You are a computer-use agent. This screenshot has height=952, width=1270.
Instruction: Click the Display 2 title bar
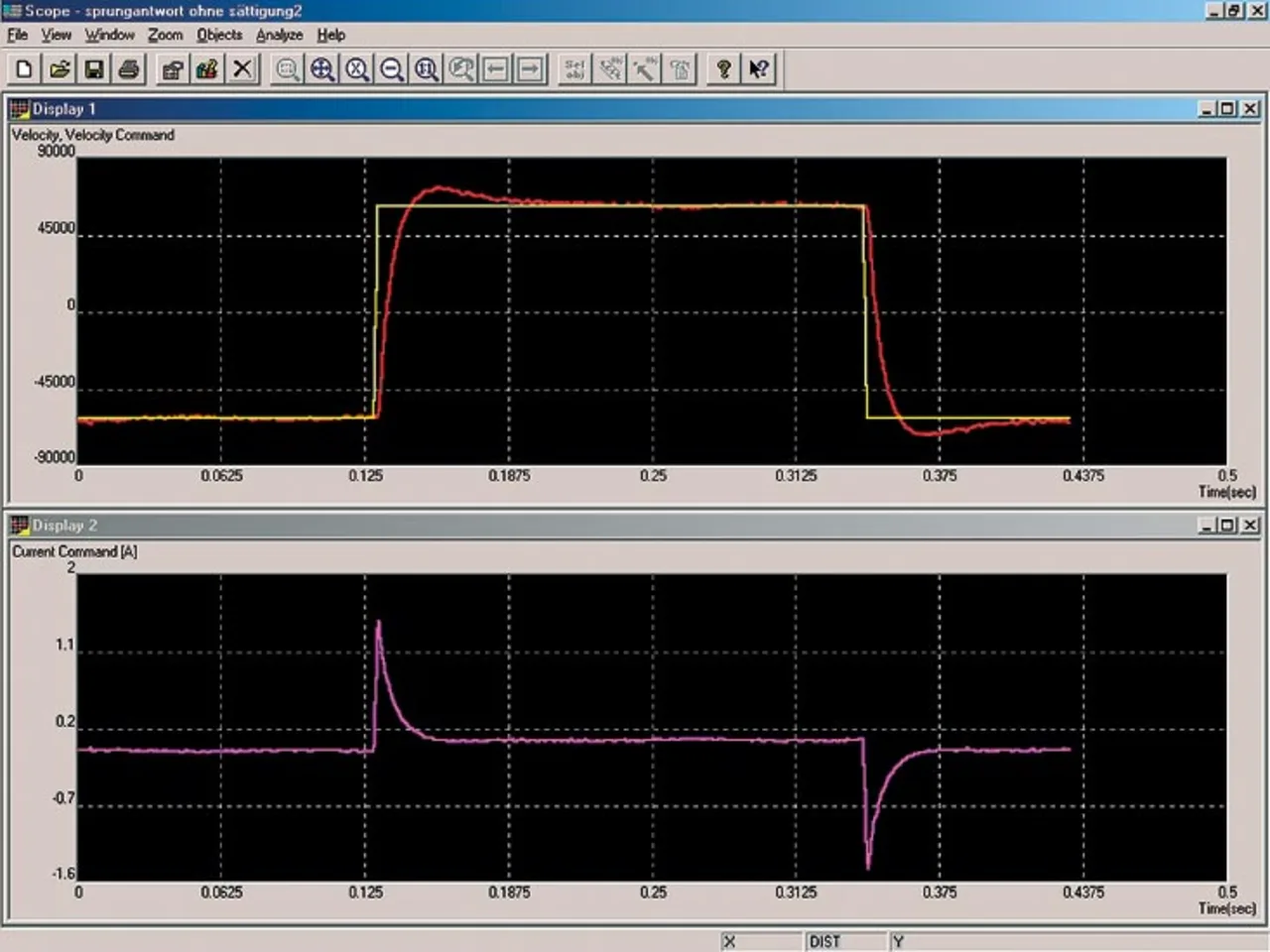click(x=595, y=526)
